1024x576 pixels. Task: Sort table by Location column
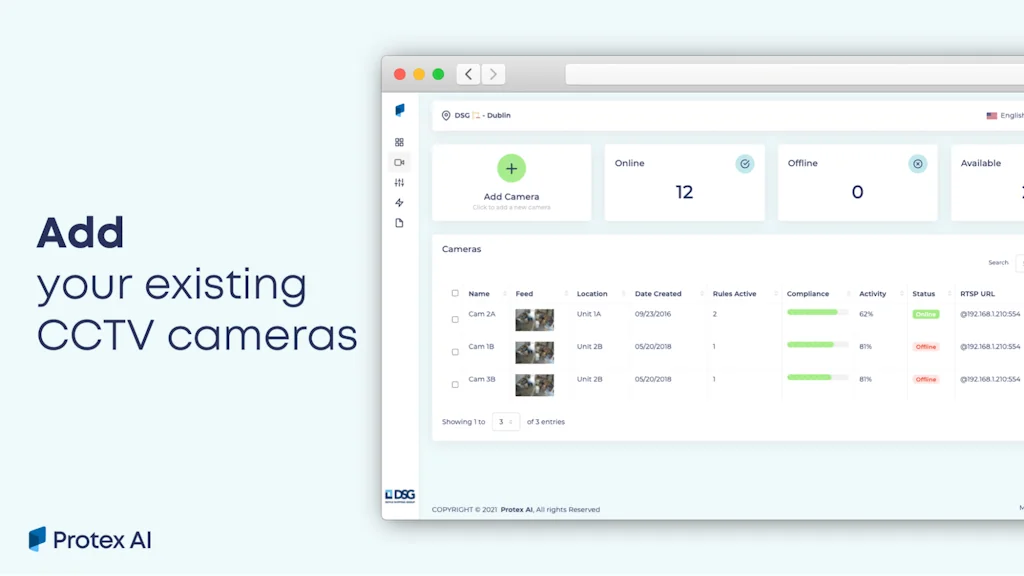tap(592, 294)
